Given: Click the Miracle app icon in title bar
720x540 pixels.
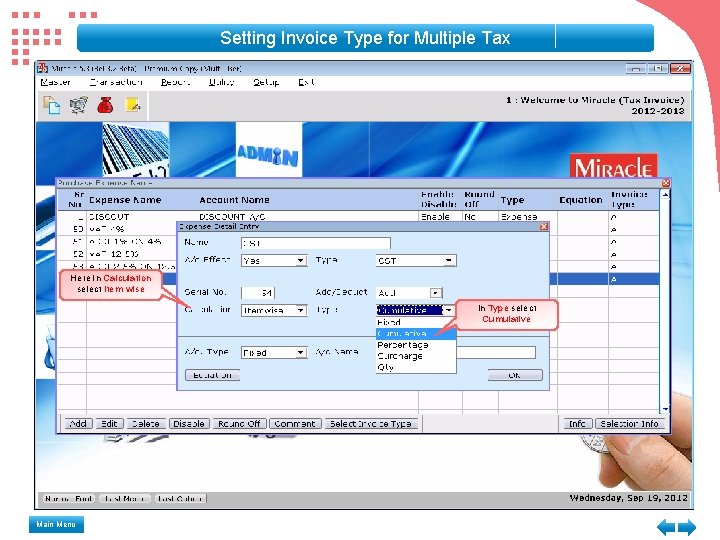Looking at the screenshot, I should (43, 68).
